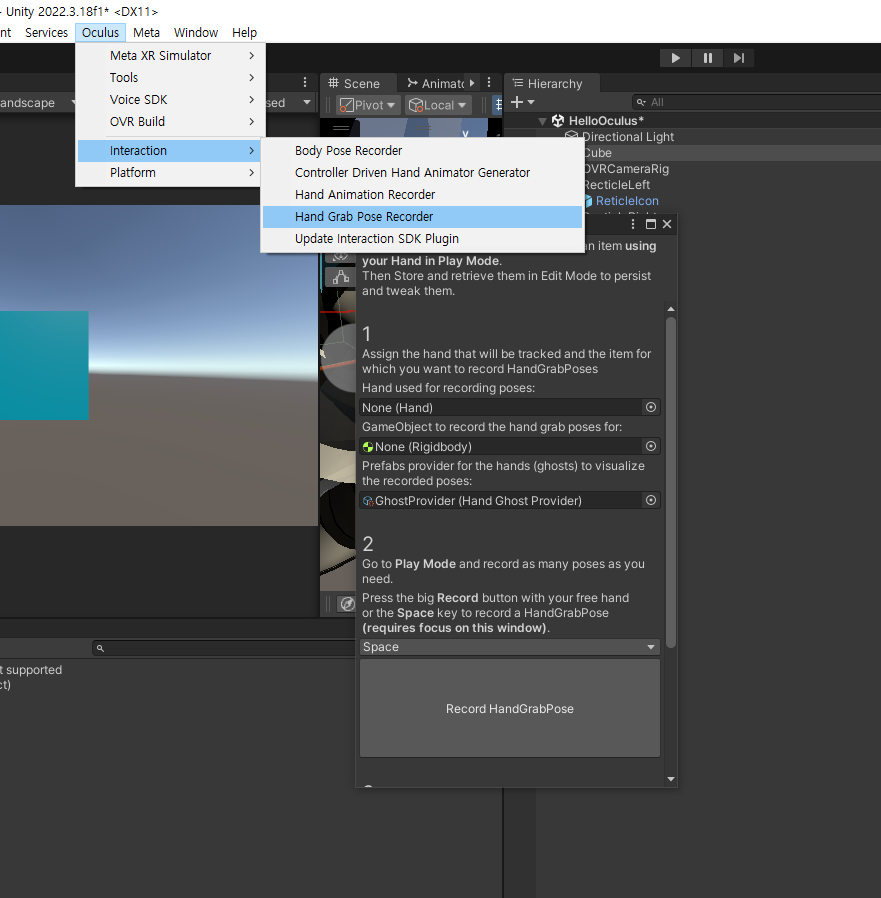Choose Body Pose Recorder

tap(422, 151)
